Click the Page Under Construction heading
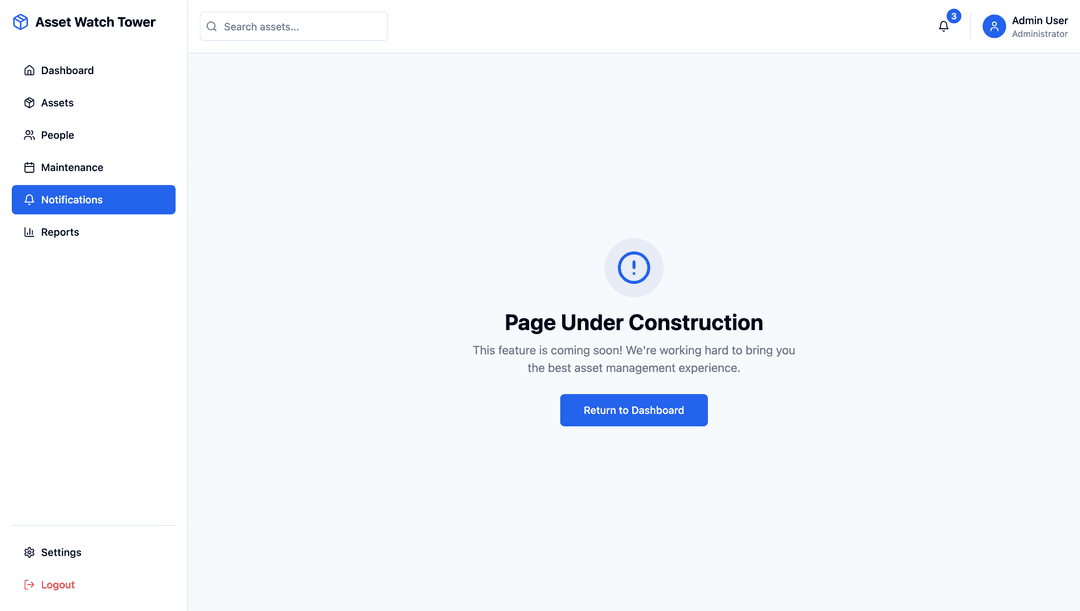The width and height of the screenshot is (1080, 611). (x=634, y=323)
